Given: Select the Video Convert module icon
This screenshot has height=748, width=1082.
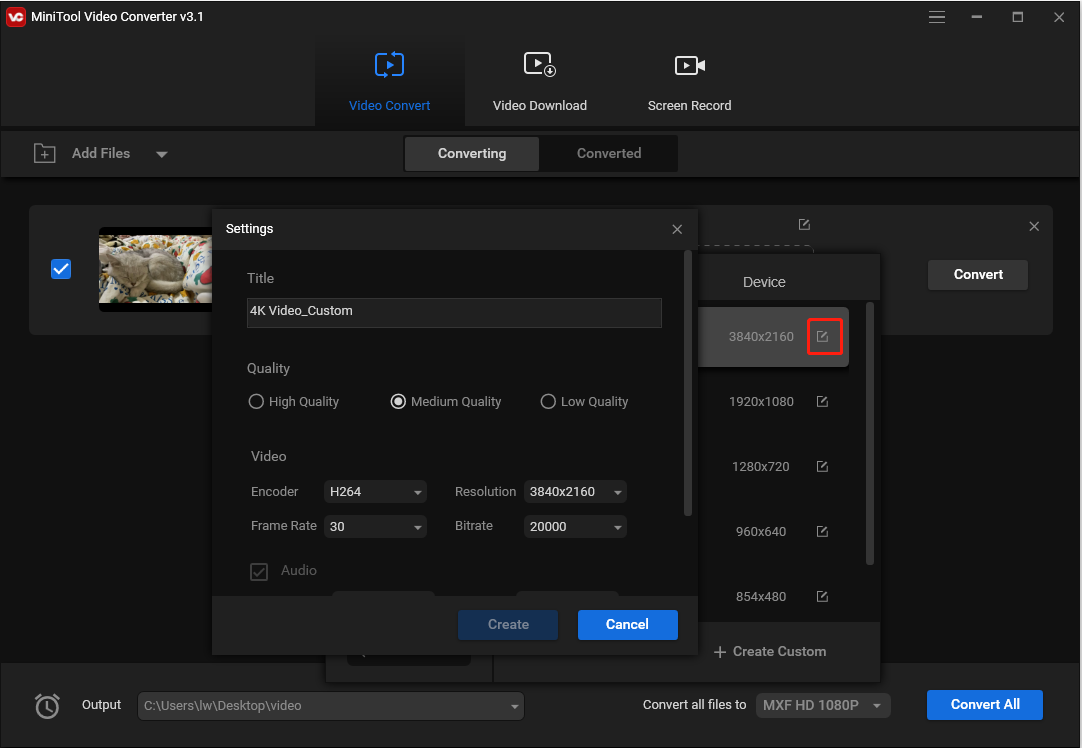Looking at the screenshot, I should click(x=389, y=64).
